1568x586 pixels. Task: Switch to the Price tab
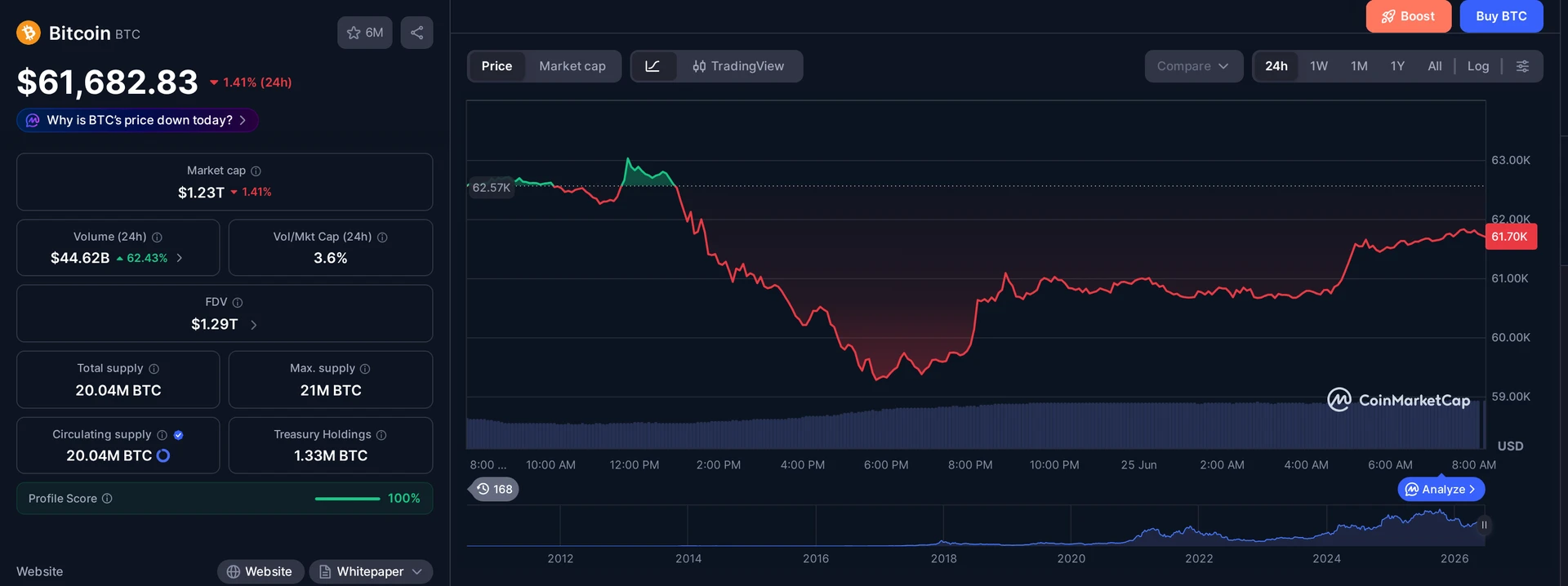point(497,66)
